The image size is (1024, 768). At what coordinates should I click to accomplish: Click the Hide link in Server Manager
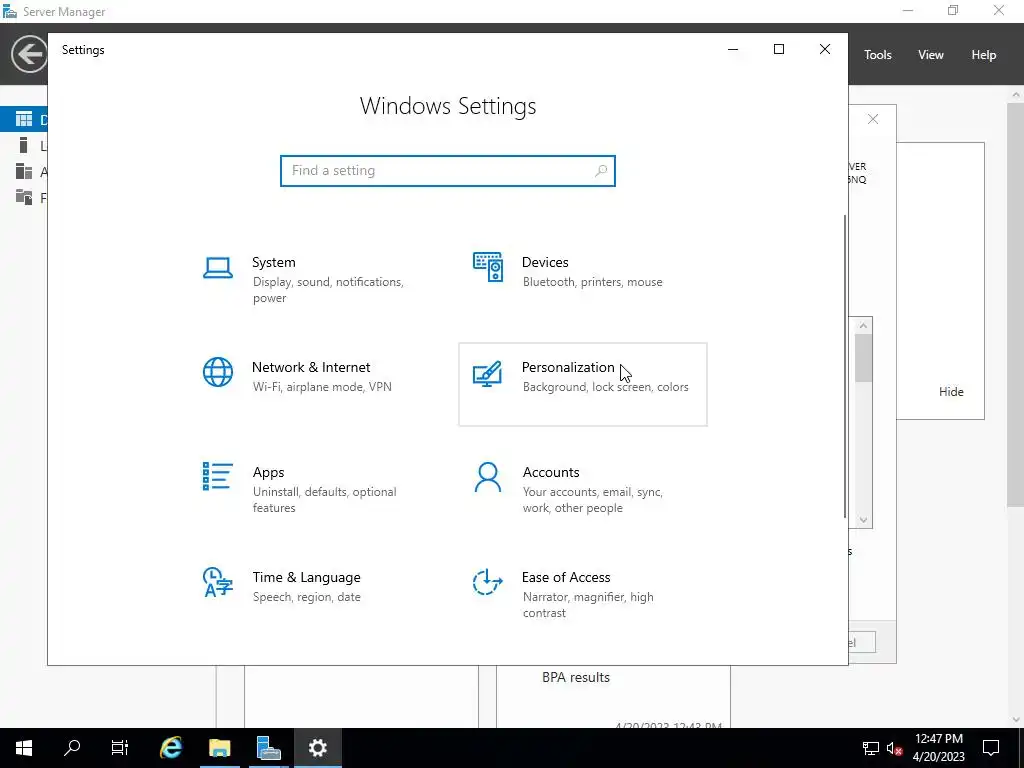click(951, 392)
